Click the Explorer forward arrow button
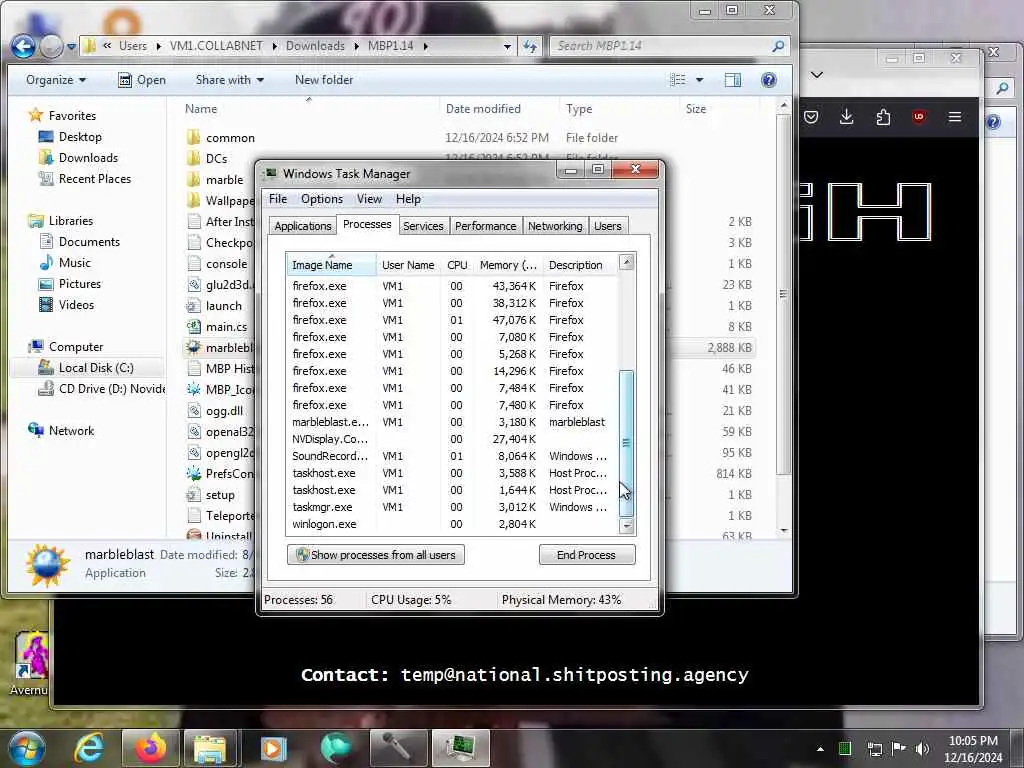The image size is (1024, 768). pos(51,46)
